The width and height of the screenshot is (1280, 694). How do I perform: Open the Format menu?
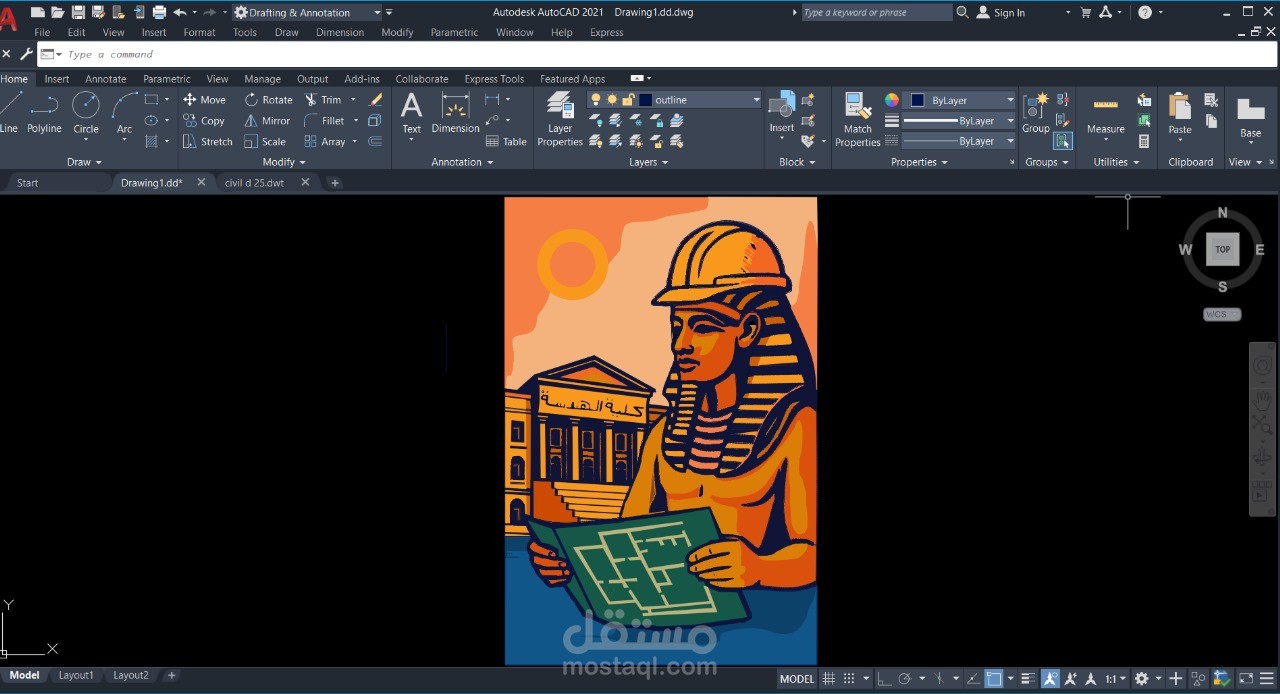[199, 32]
